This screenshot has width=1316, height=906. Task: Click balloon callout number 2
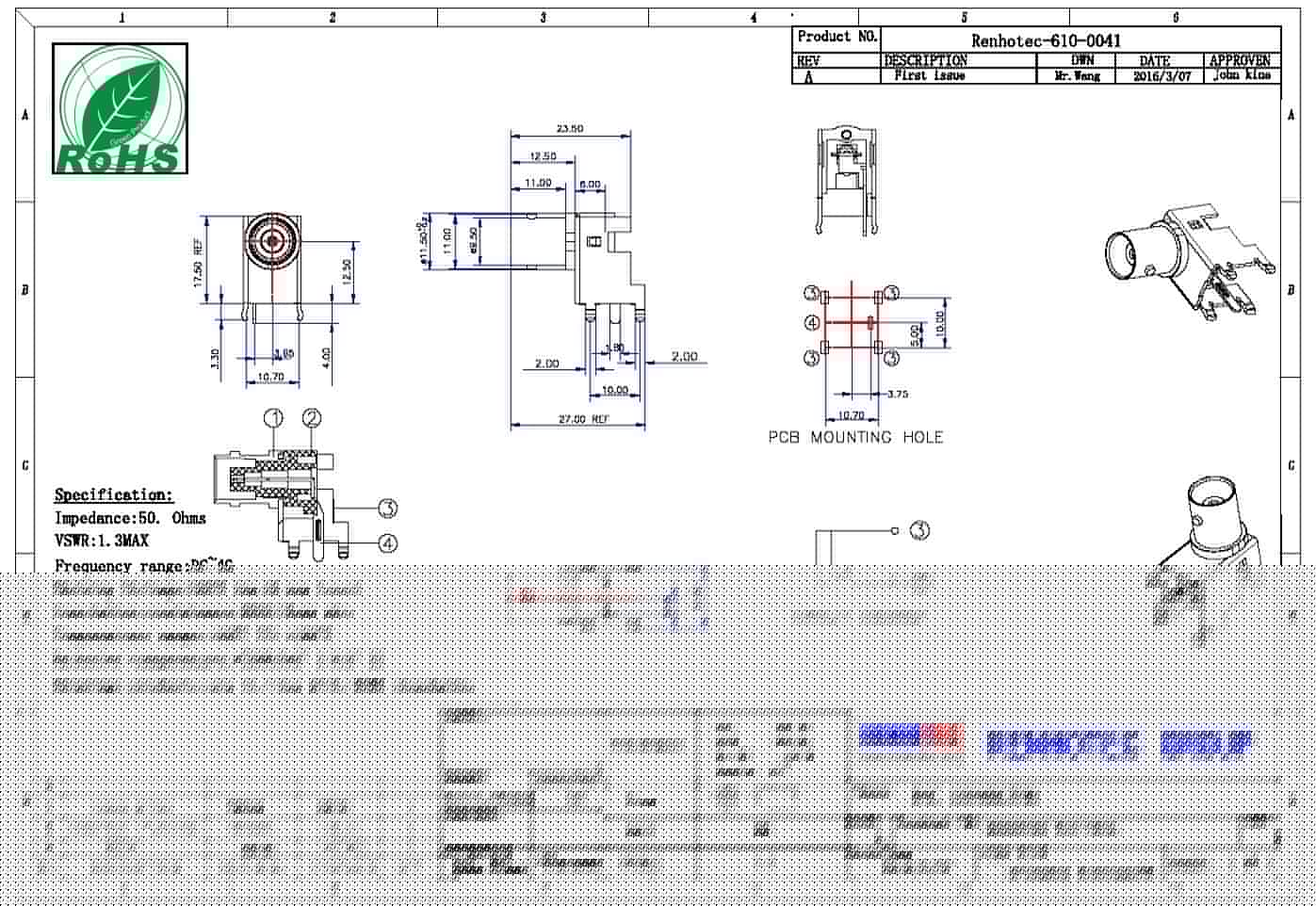point(310,416)
